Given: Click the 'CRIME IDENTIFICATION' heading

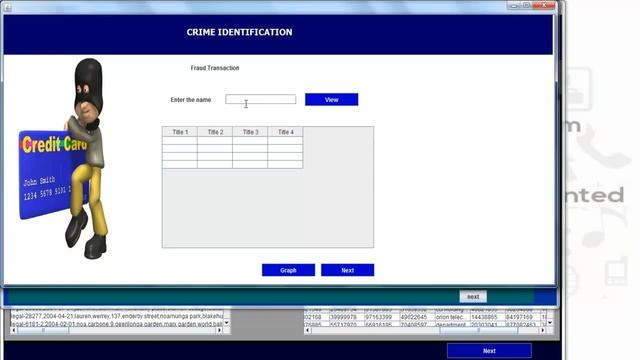Looking at the screenshot, I should (239, 32).
